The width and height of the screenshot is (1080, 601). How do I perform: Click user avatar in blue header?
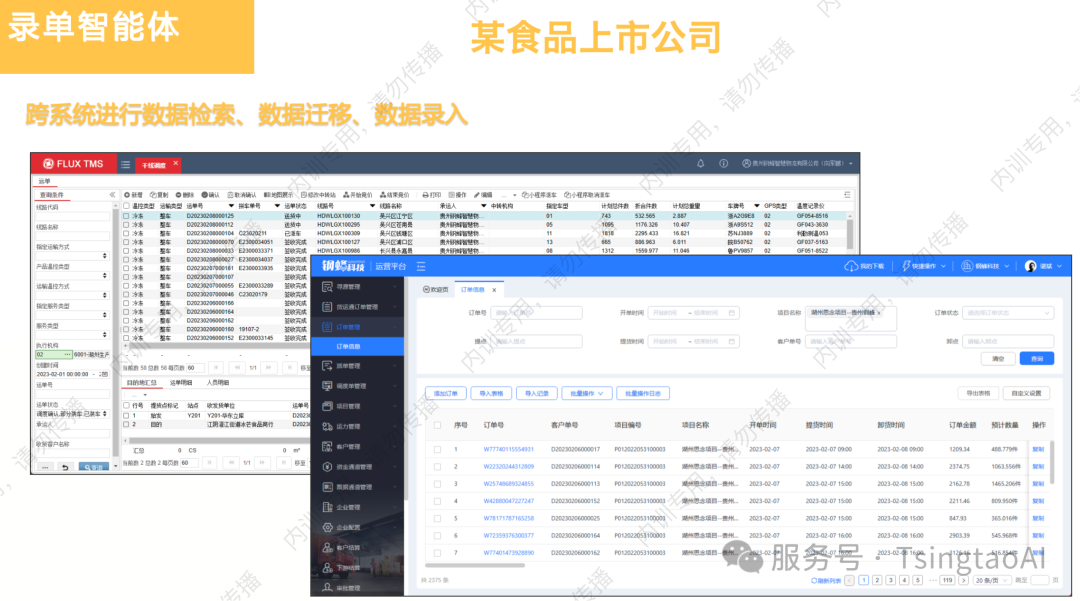pos(1030,266)
